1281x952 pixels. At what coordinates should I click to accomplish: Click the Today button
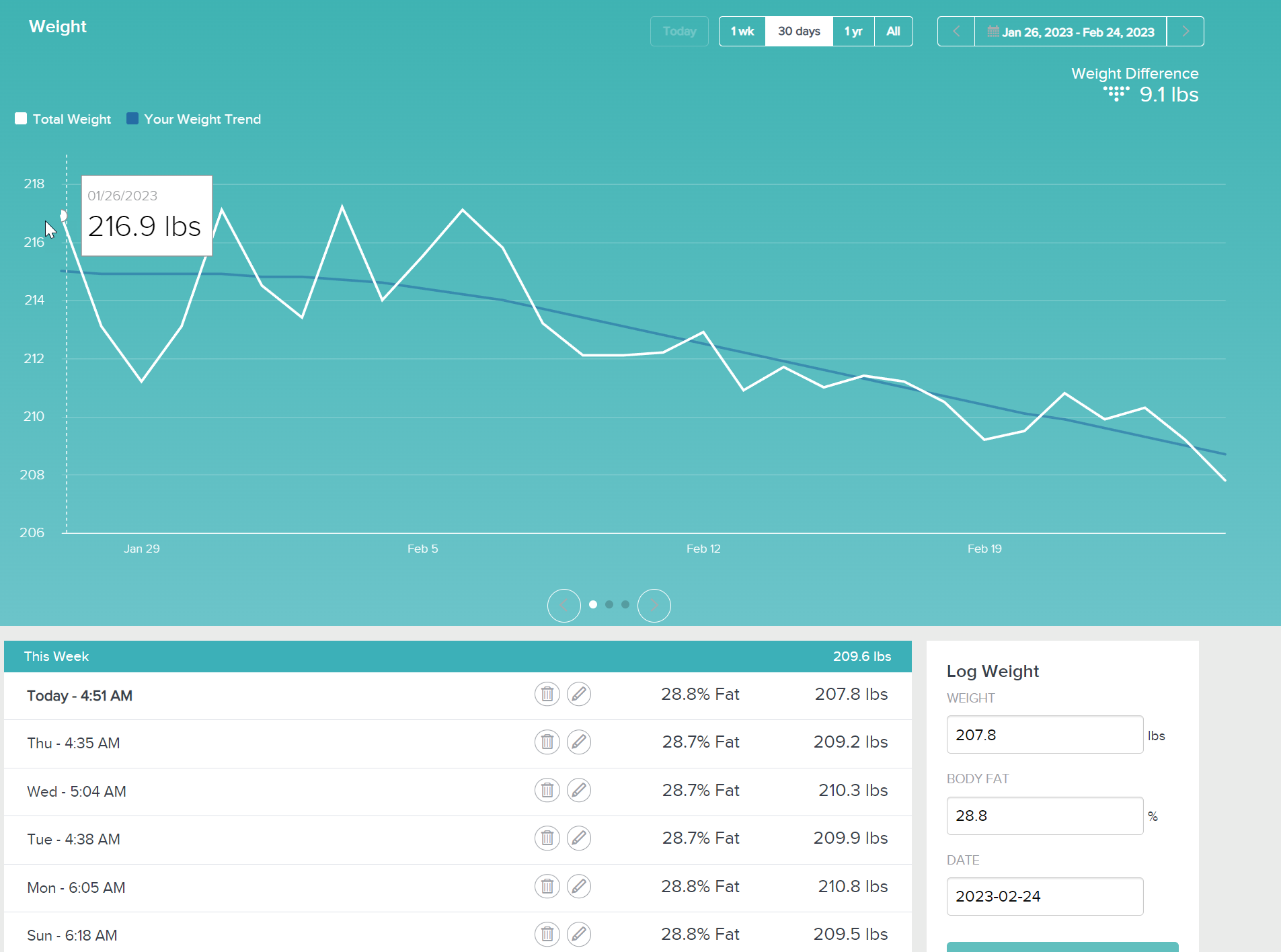[x=679, y=32]
